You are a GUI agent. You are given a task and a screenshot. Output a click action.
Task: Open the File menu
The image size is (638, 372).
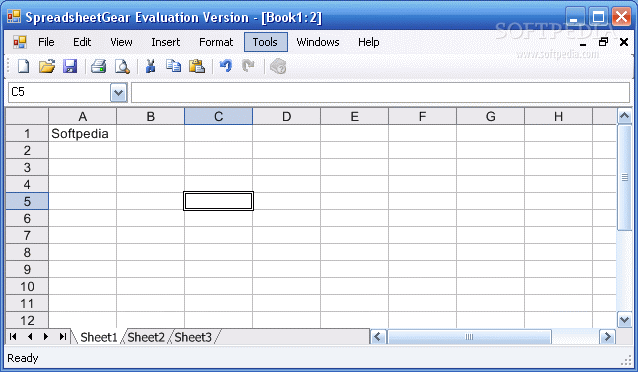click(46, 42)
